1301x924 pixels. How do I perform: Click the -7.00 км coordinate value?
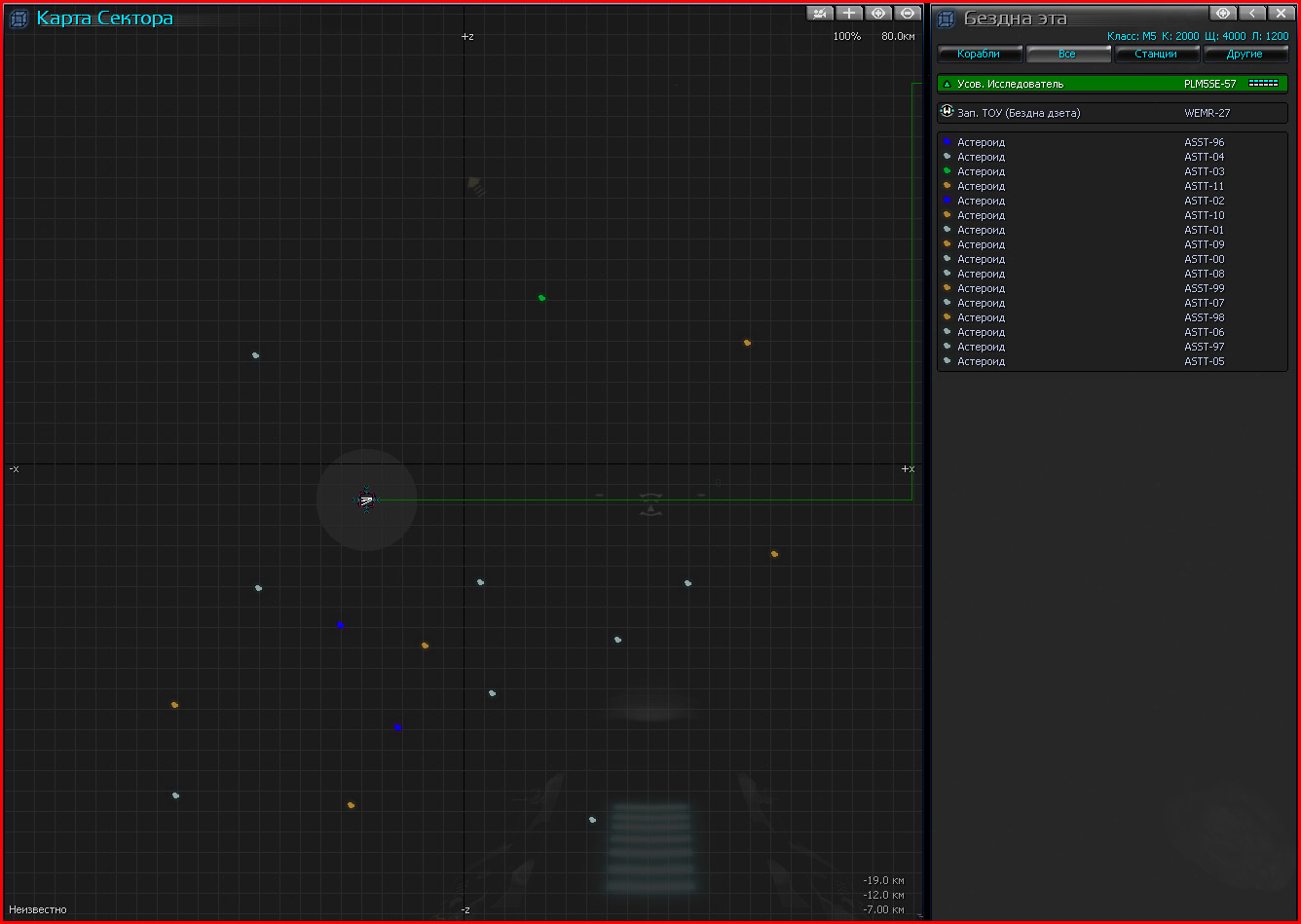pos(883,909)
